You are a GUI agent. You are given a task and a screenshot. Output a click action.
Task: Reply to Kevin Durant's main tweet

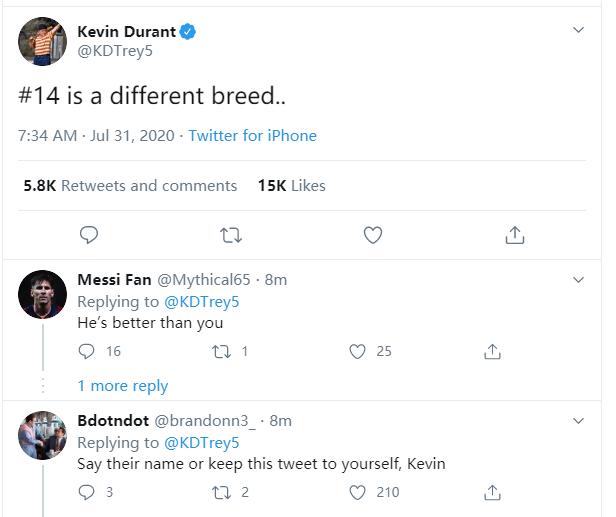(89, 235)
